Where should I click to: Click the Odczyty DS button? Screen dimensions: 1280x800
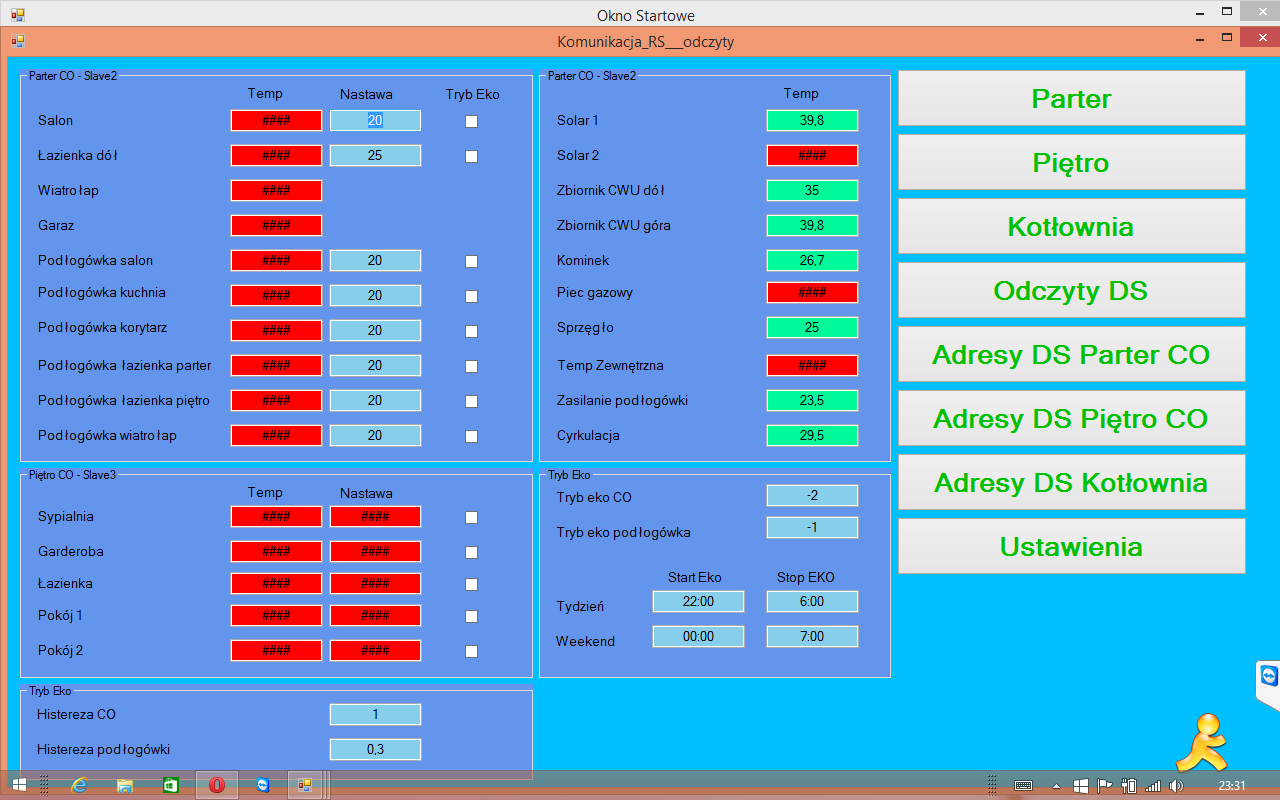click(1072, 290)
